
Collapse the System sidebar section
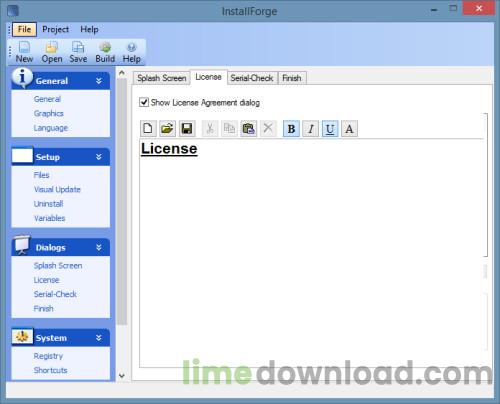point(99,338)
